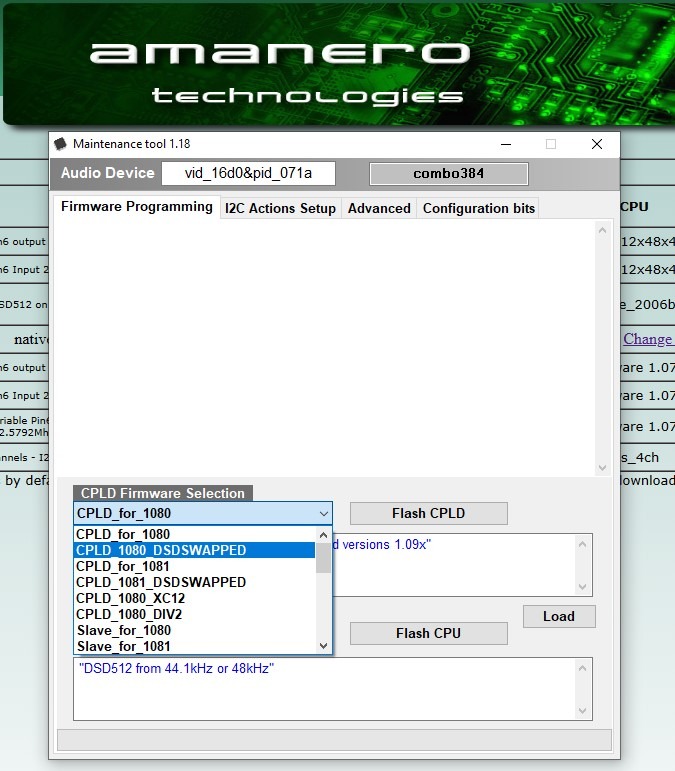The image size is (675, 771).
Task: Click CPLD description box scroll up arrow
Action: [583, 544]
